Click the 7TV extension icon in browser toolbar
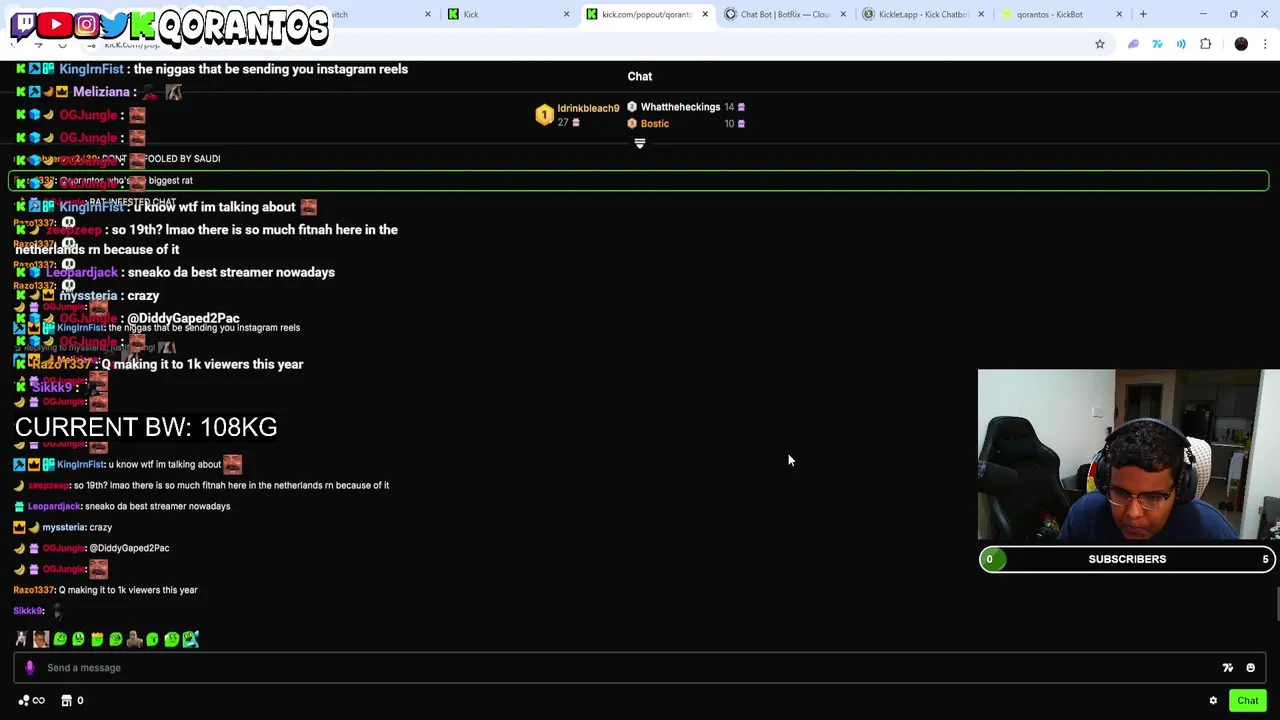 pos(1157,44)
